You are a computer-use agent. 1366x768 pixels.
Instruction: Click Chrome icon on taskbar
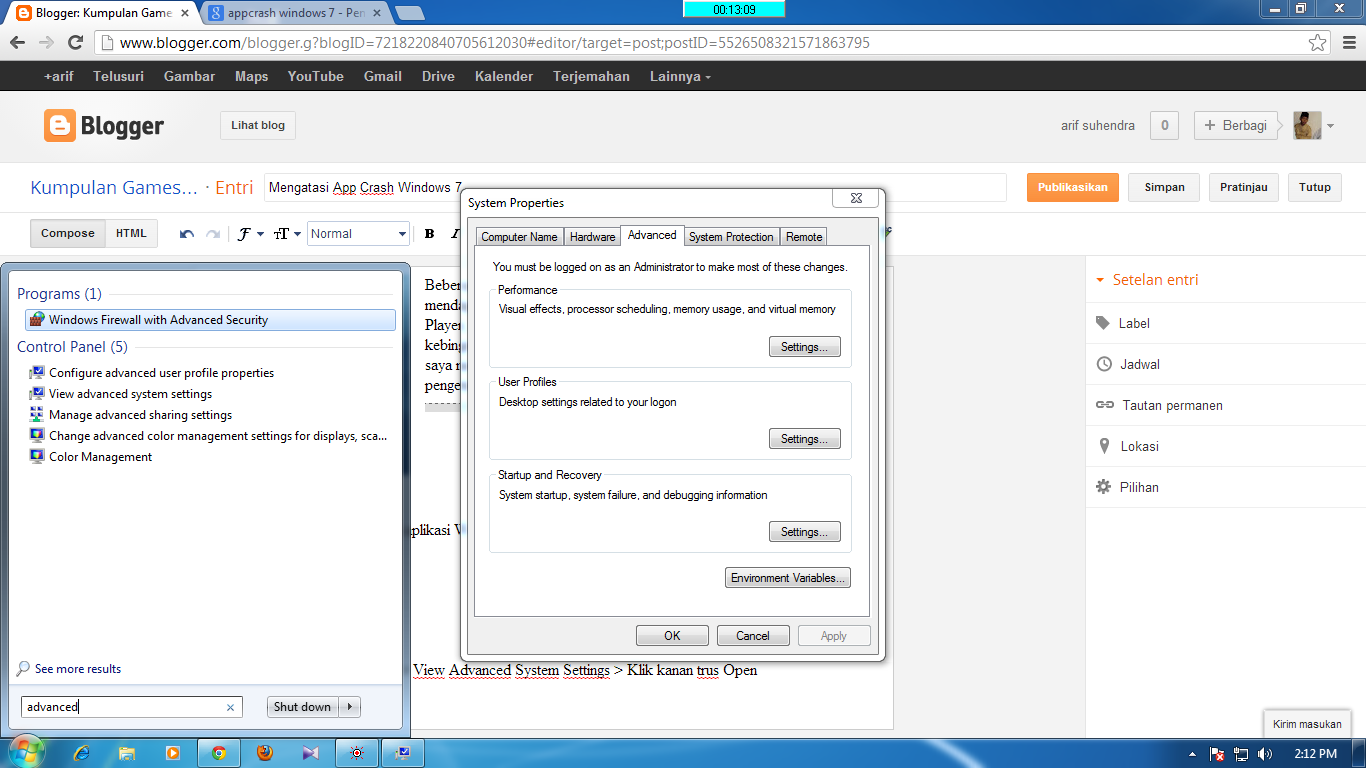[219, 753]
